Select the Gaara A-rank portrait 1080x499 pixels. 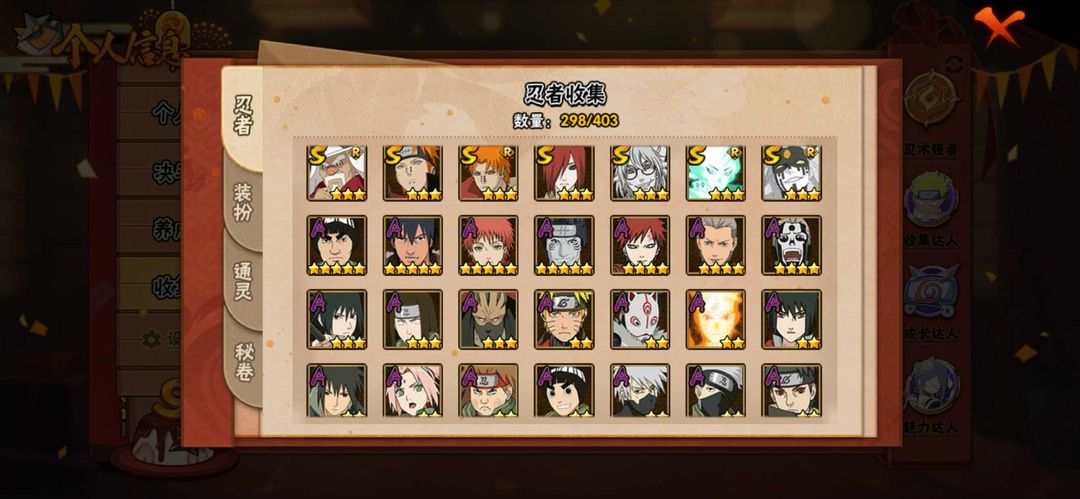[x=640, y=245]
